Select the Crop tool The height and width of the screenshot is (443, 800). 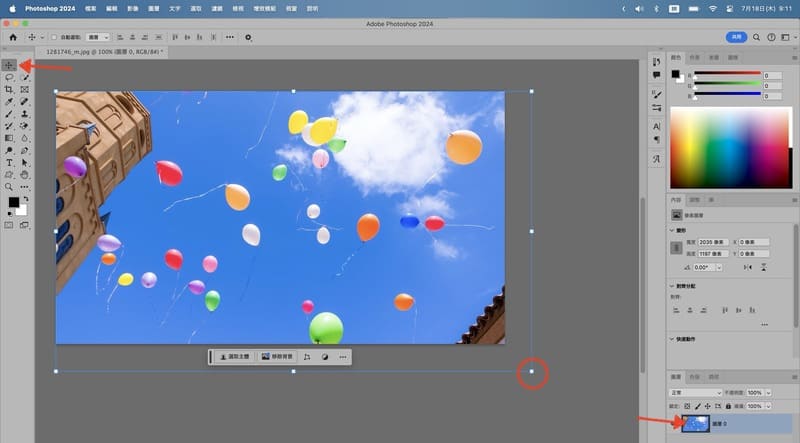pyautogui.click(x=9, y=89)
